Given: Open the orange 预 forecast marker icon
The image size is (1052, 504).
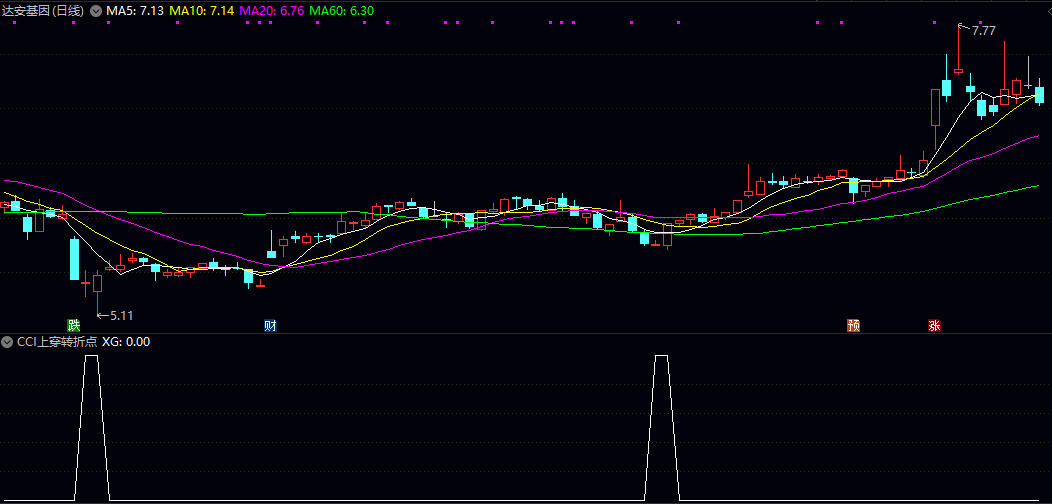Looking at the screenshot, I should [853, 325].
